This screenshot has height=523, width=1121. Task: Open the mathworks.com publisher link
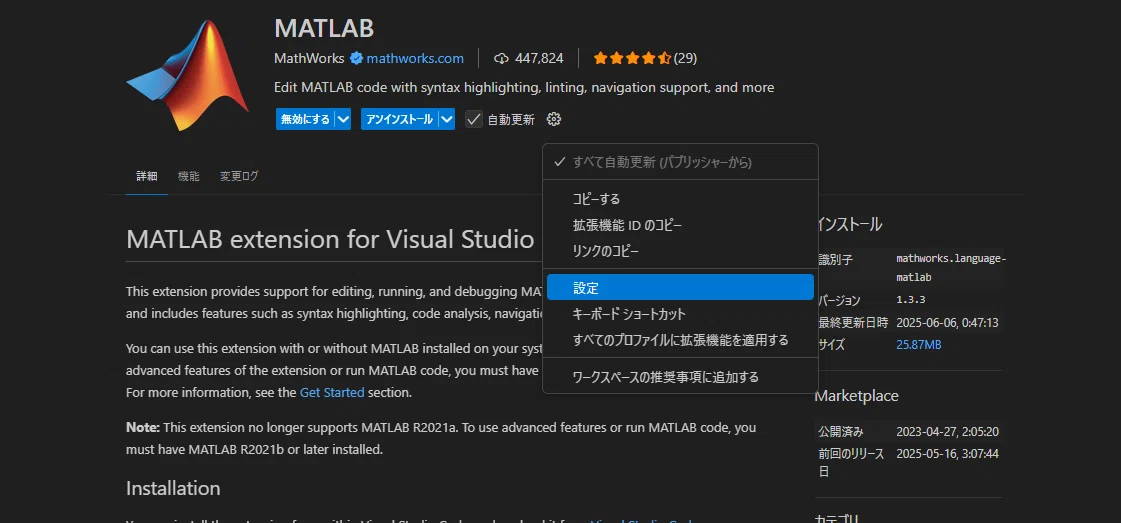415,58
